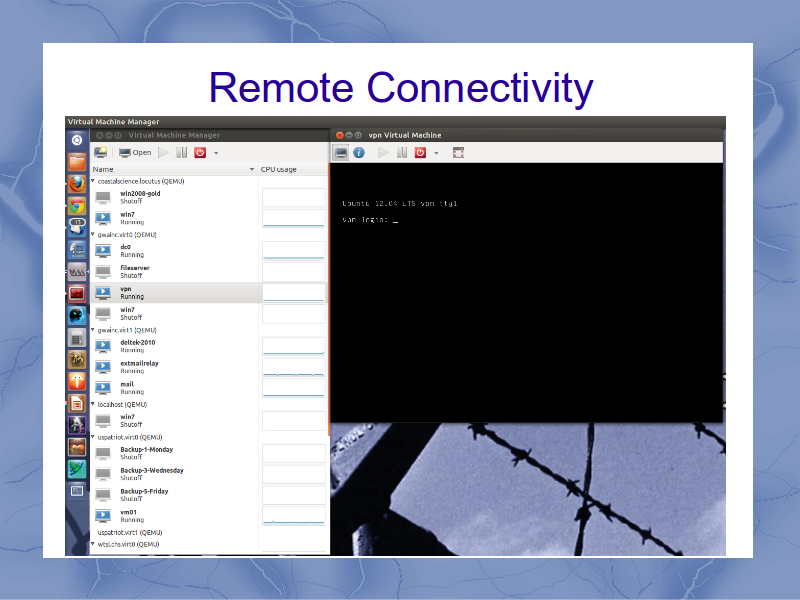The width and height of the screenshot is (800, 600).
Task: Click the pause icon in Virtual Machine Manager toolbar
Action: coord(182,153)
